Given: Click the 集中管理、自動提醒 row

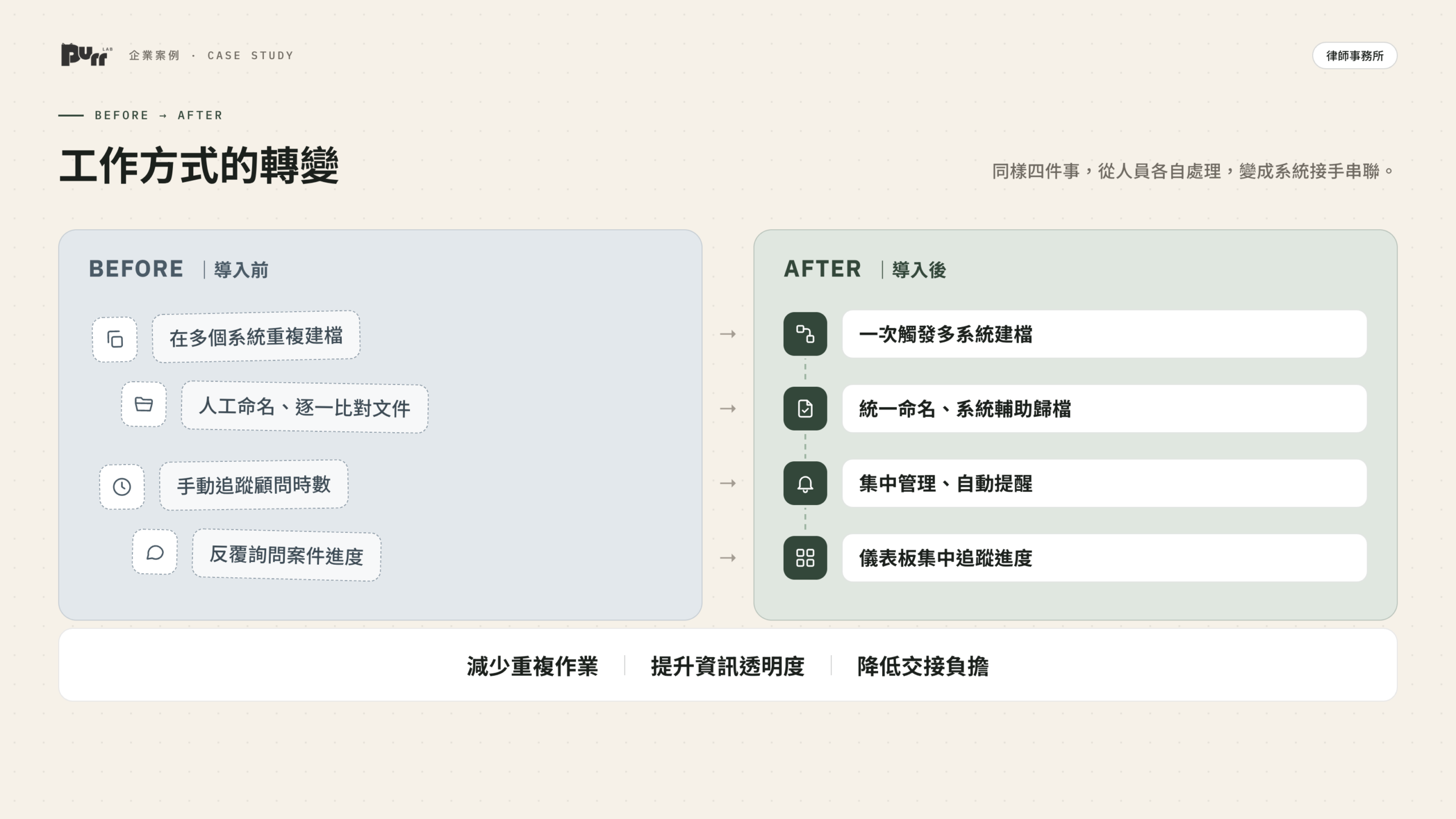Looking at the screenshot, I should point(1104,483).
